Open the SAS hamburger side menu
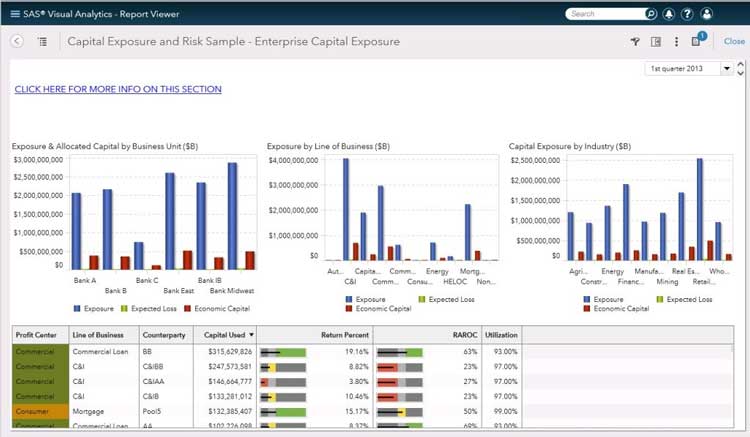Viewport: 750px width, 437px height. (x=14, y=14)
